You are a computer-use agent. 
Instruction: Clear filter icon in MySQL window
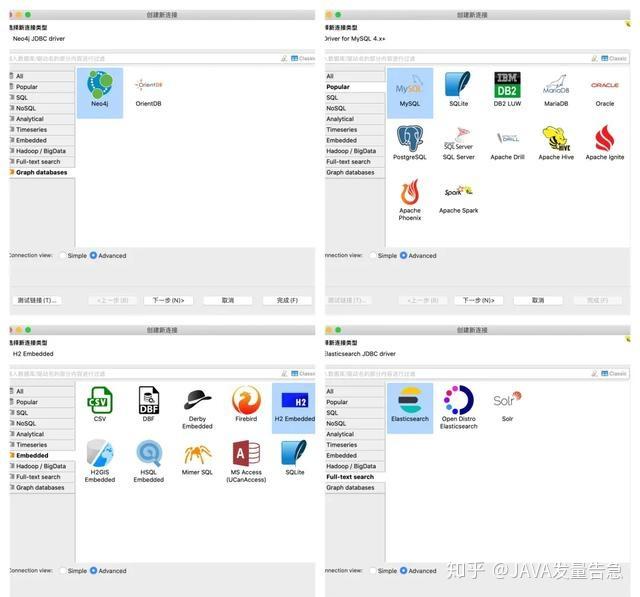pos(595,58)
